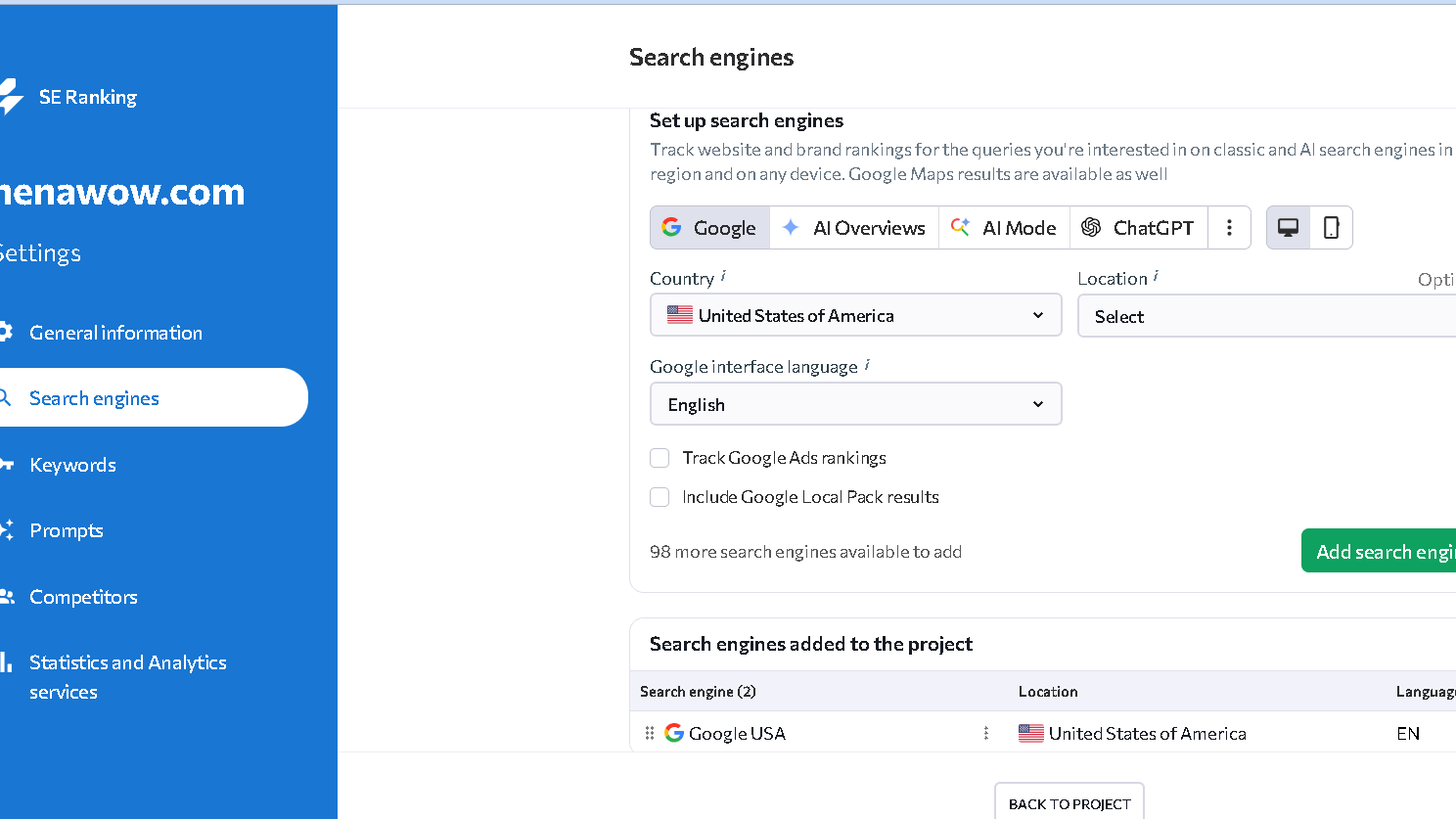Enable Track Google Ads rankings
Screen dimensions: 1456x819
660,458
